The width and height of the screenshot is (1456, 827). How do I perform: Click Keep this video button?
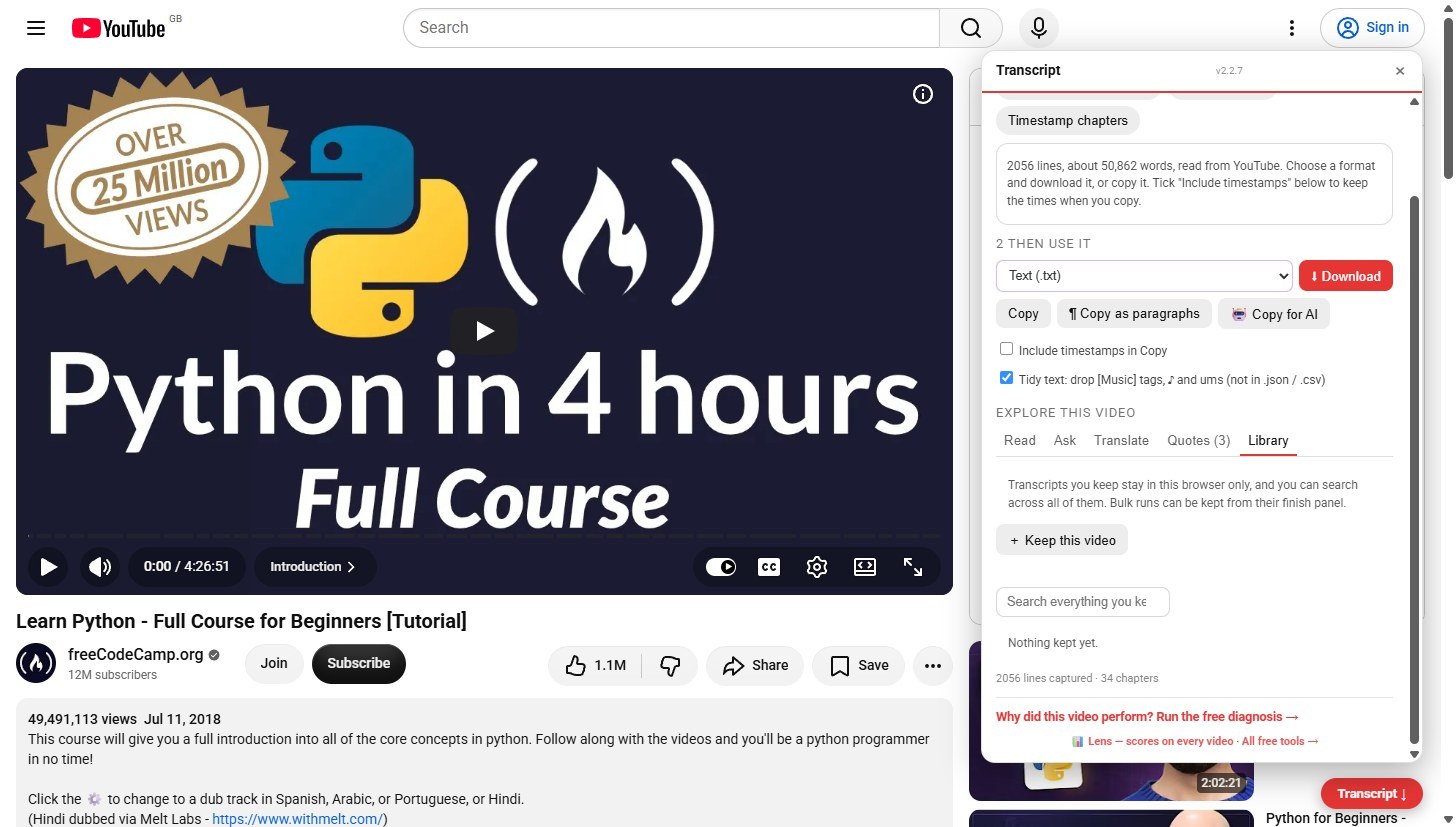[1062, 540]
